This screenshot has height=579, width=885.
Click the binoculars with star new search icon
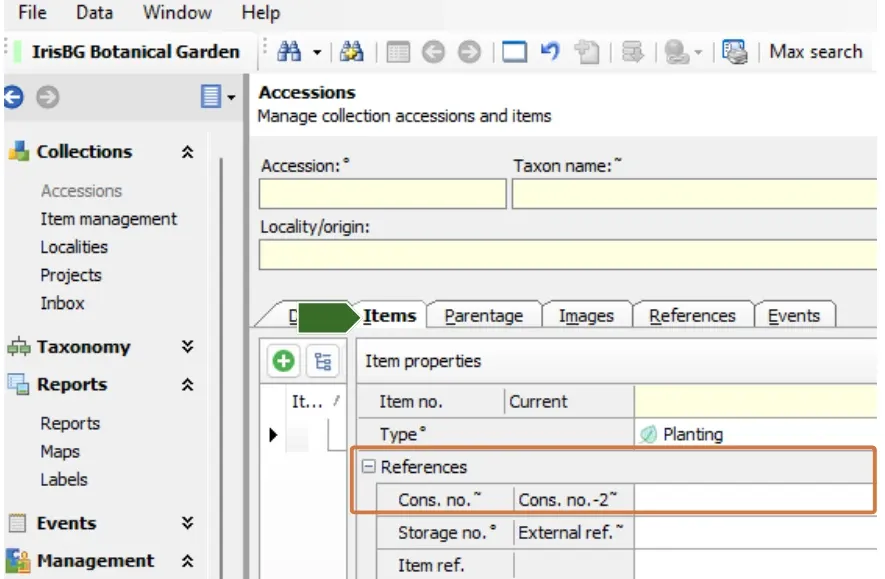click(x=352, y=52)
